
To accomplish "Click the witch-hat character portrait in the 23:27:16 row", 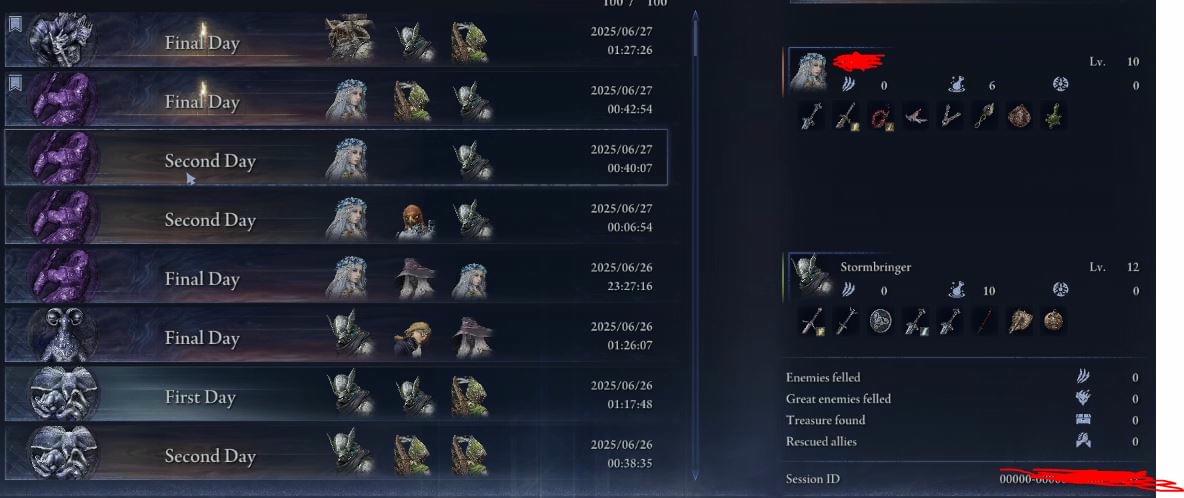I will (415, 278).
